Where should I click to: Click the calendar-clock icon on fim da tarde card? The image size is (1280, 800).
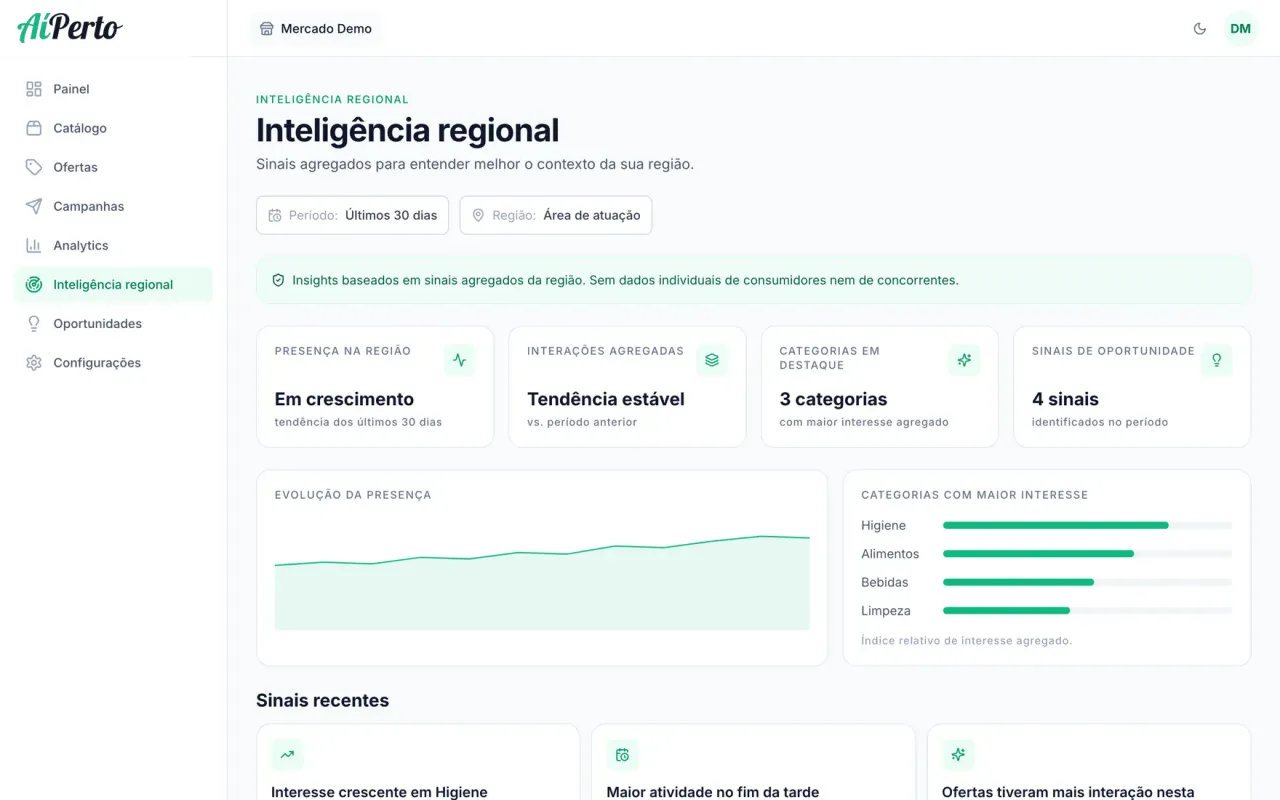[x=622, y=755]
